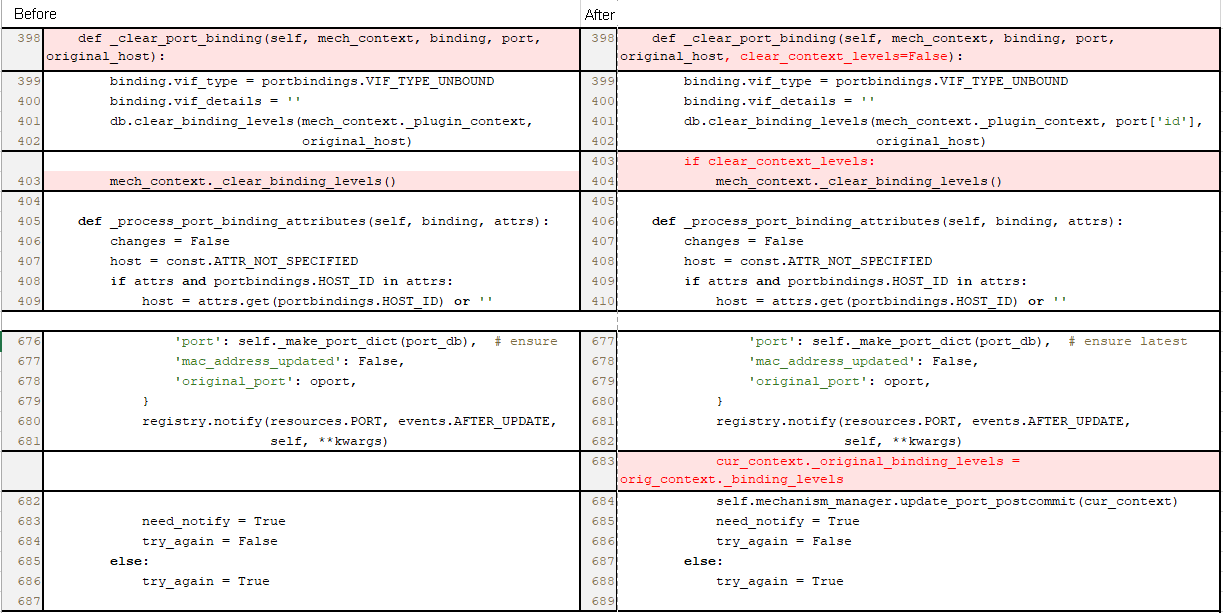Click "try_again = False" in the Before pane
The image size is (1223, 613).
[210, 541]
